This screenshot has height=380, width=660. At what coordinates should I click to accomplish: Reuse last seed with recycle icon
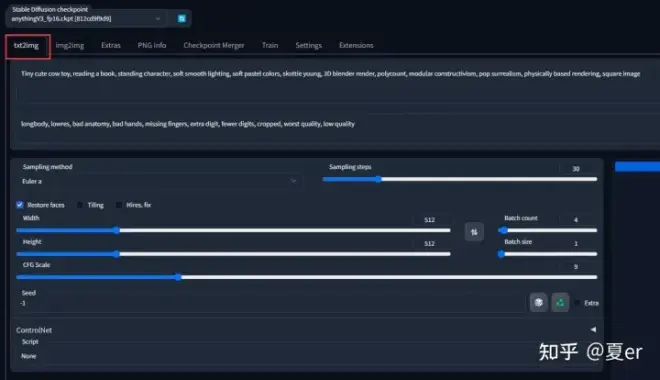560,302
